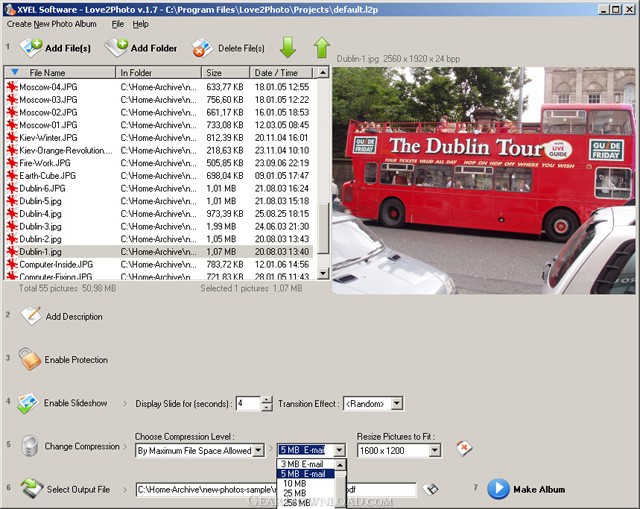Image resolution: width=640 pixels, height=509 pixels.
Task: Move selected file down with green arrow
Action: coord(288,47)
